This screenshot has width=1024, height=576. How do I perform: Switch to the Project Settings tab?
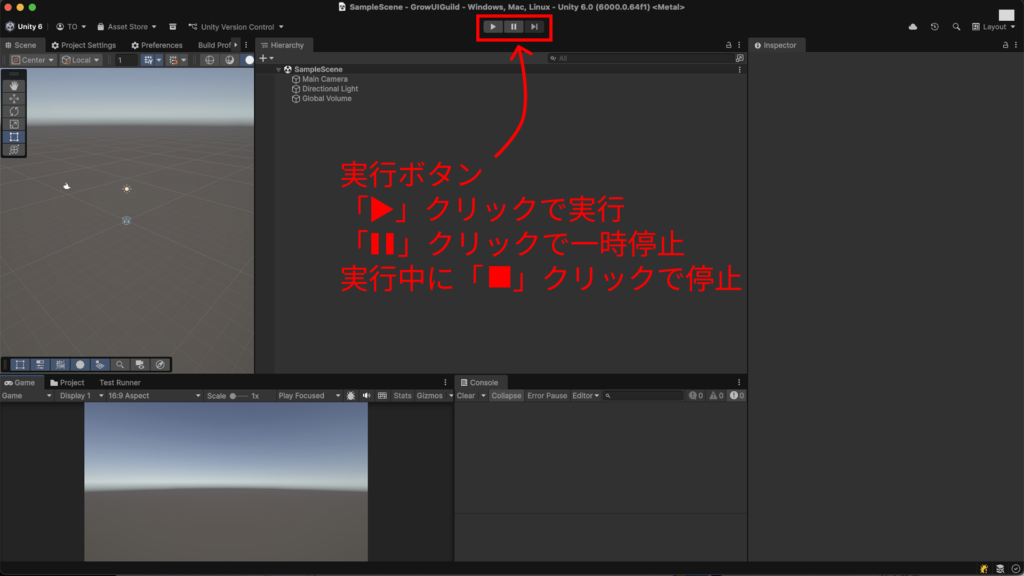[83, 45]
